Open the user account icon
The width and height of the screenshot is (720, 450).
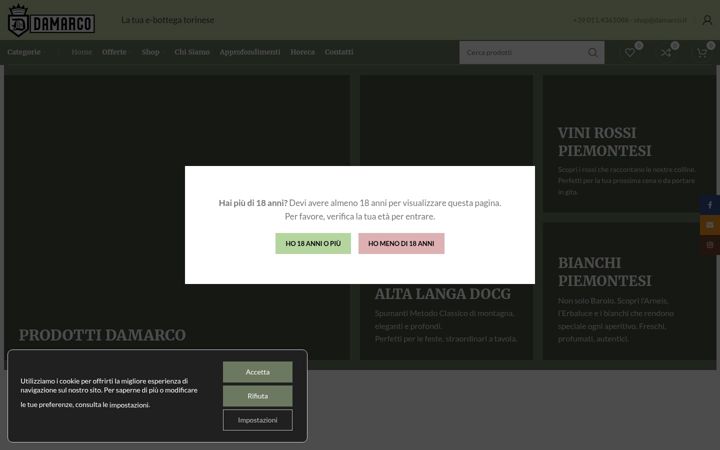pyautogui.click(x=707, y=20)
